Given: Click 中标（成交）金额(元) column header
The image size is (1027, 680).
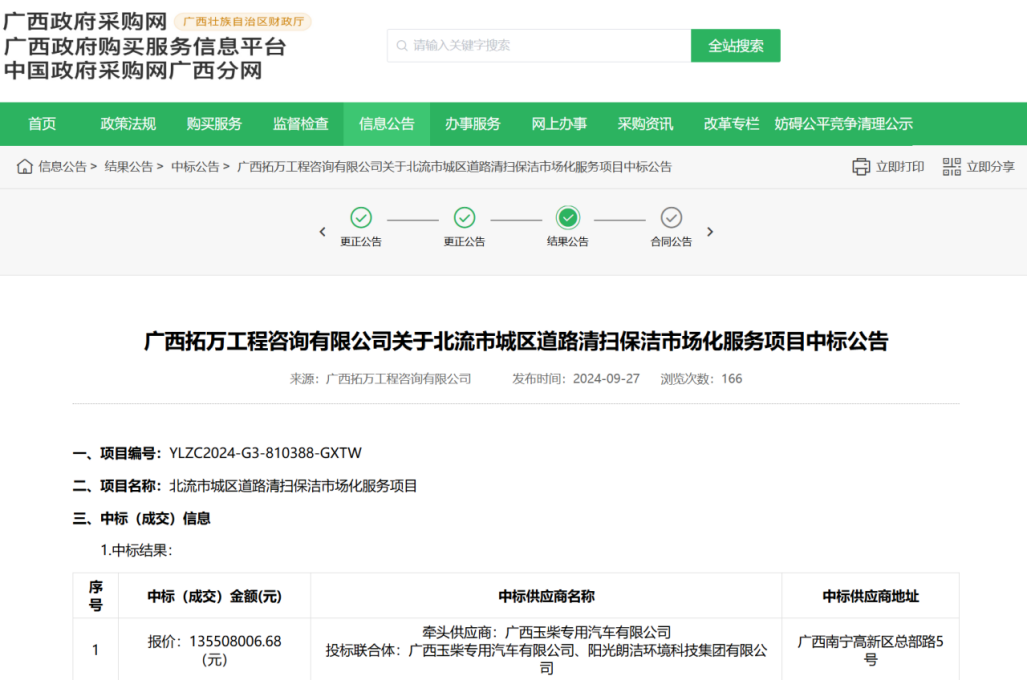Looking at the screenshot, I should 214,596.
